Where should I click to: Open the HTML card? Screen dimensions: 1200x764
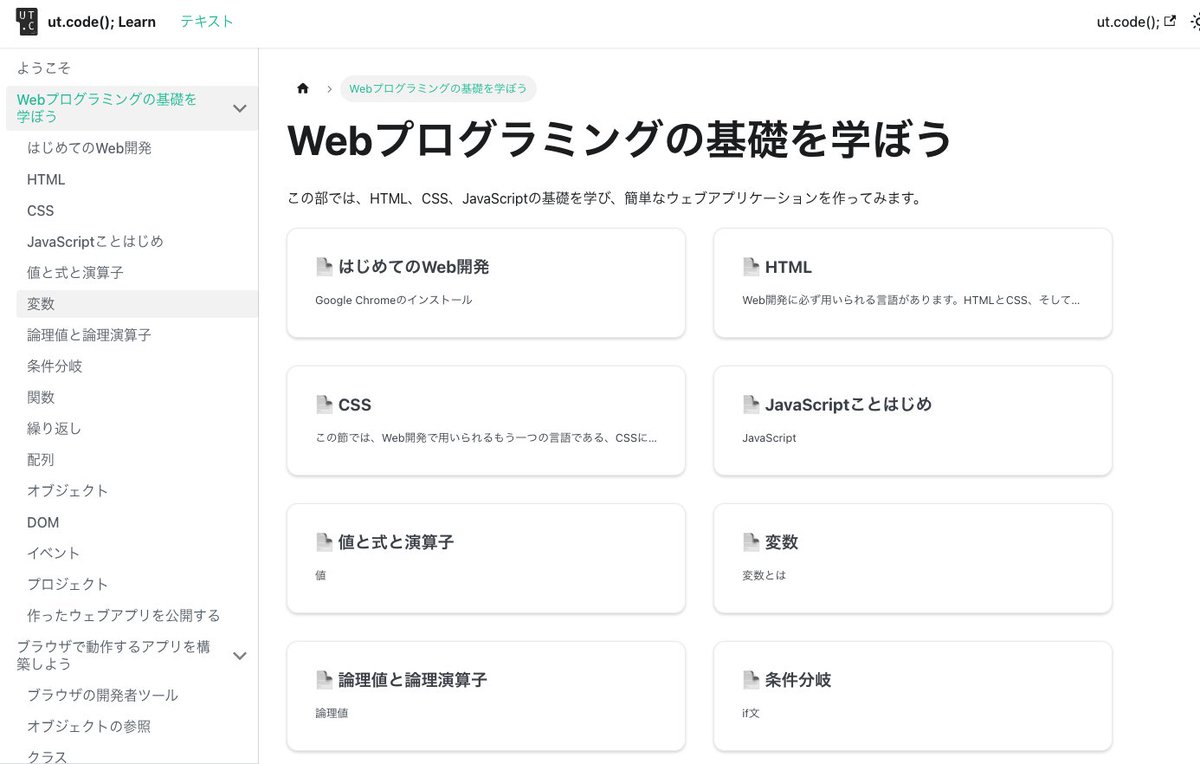click(x=912, y=283)
